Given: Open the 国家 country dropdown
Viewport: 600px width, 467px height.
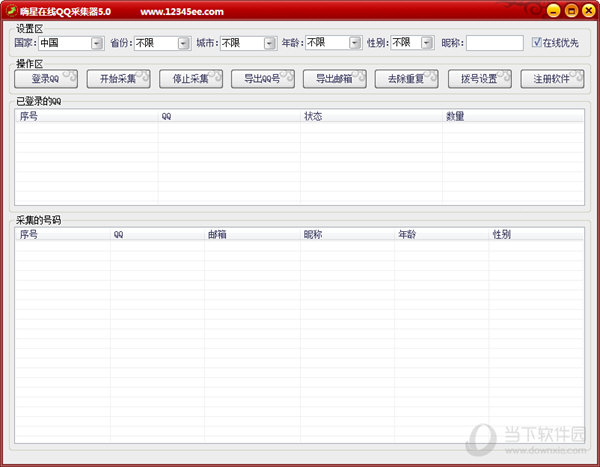Looking at the screenshot, I should coord(97,43).
